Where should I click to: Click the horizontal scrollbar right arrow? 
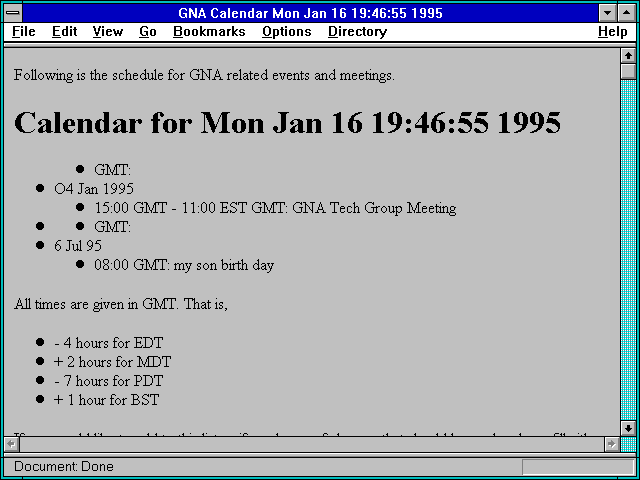pyautogui.click(x=611, y=444)
